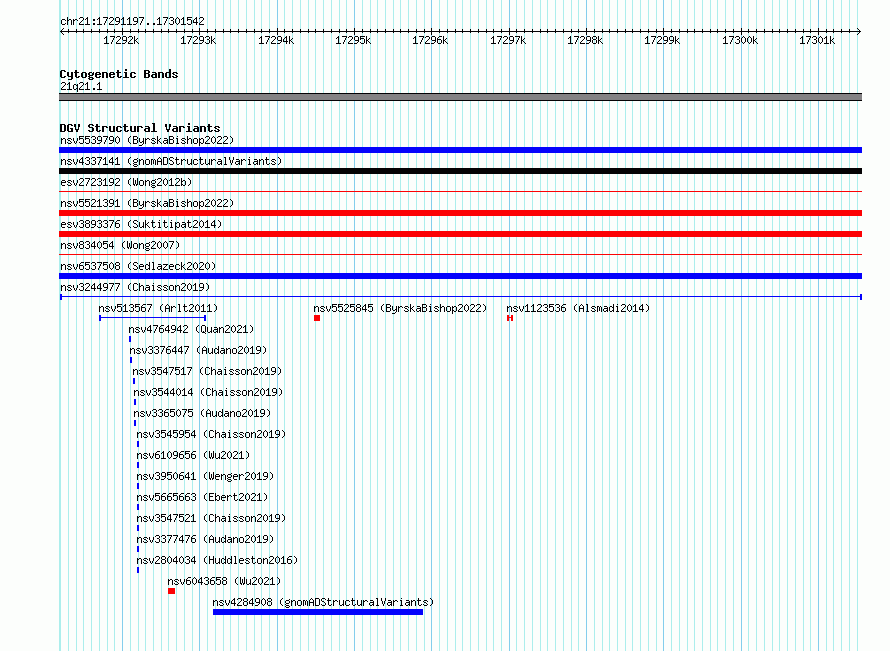Viewport: 890px width, 651px height.
Task: Open nsv3365075 (Audano2019) variant
Action: 202,413
